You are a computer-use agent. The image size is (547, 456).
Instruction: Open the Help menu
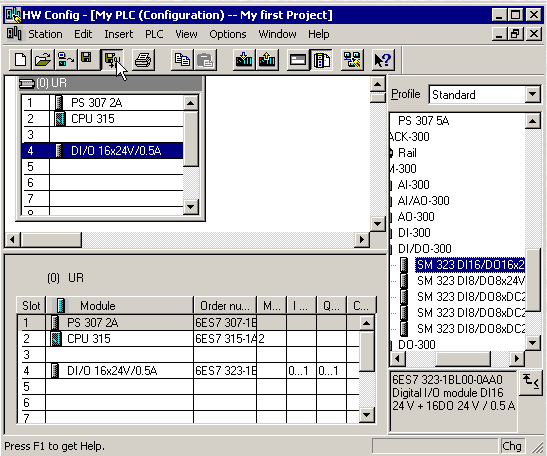pos(319,34)
